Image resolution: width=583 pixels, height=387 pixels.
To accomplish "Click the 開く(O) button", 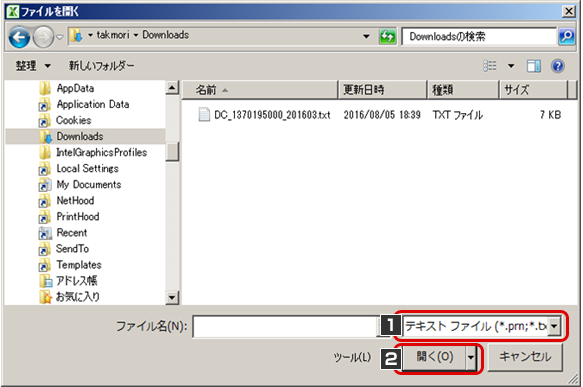I will [434, 357].
